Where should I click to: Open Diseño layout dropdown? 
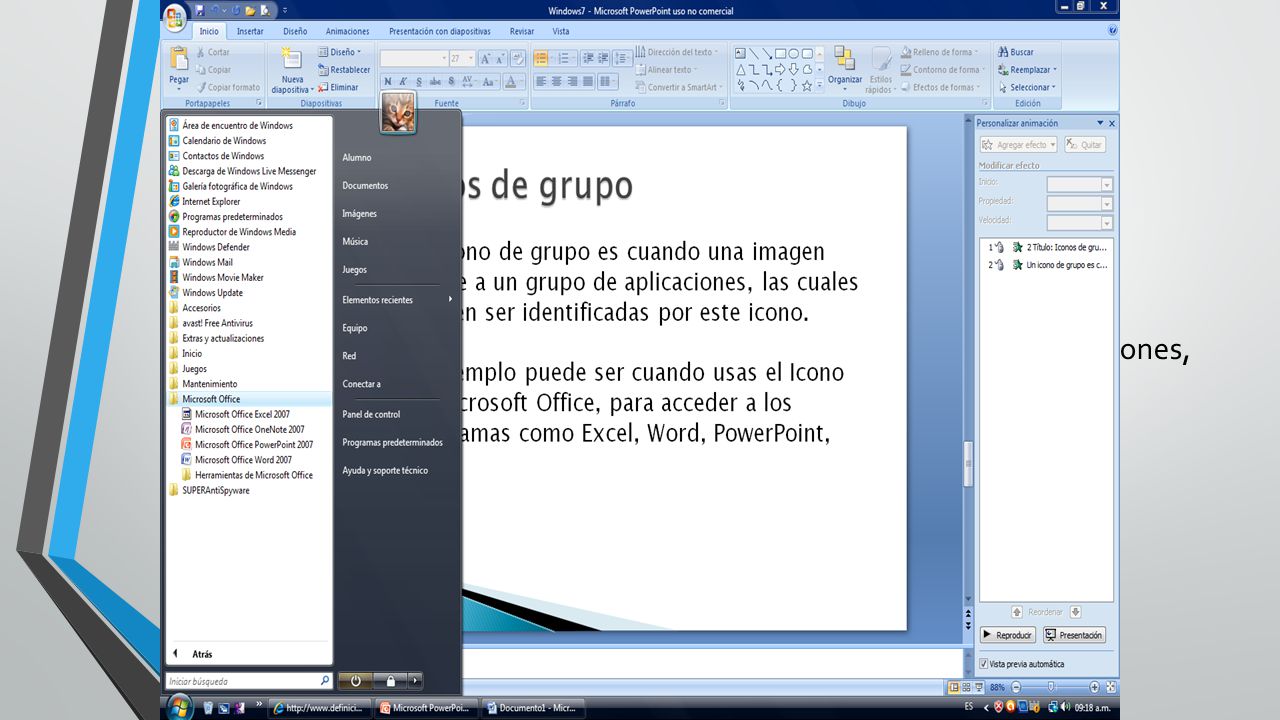[340, 52]
